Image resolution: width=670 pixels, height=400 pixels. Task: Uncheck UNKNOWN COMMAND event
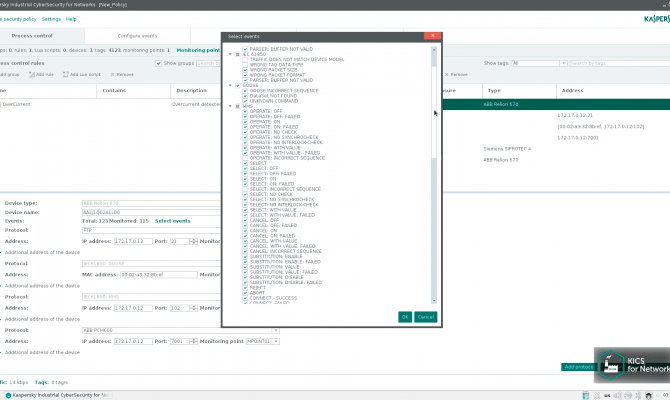(245, 101)
